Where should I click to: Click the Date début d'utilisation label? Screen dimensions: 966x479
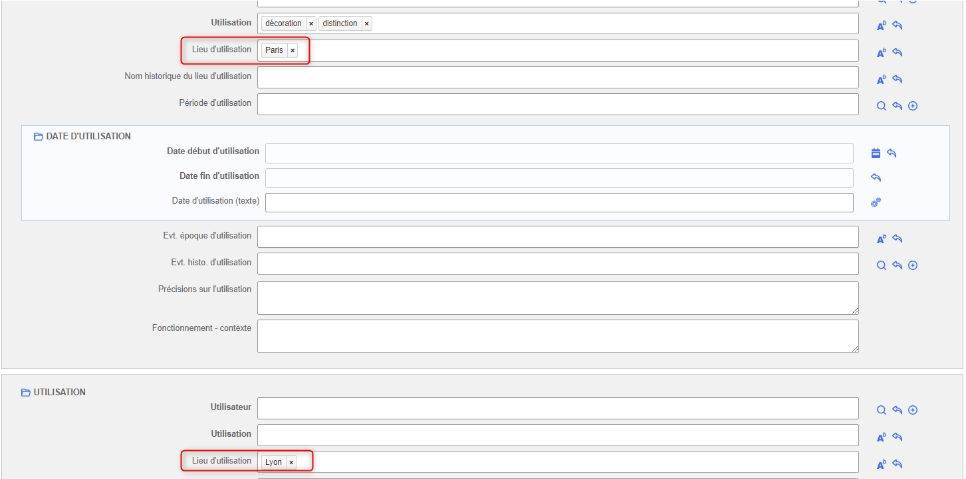[213, 151]
